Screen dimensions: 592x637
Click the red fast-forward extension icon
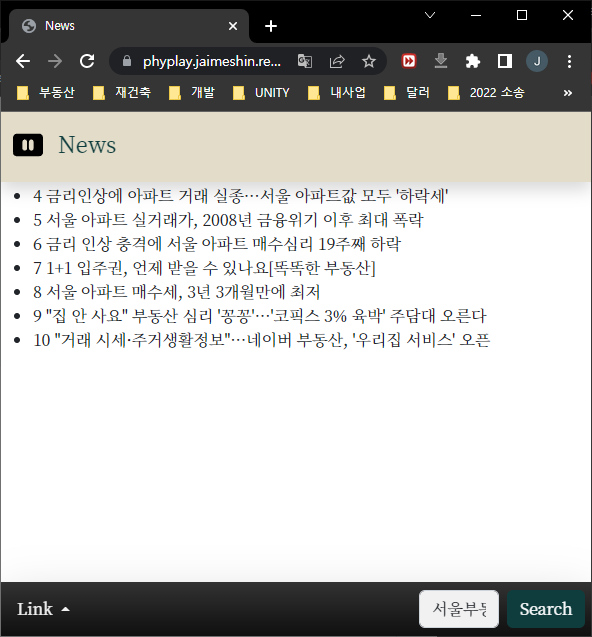[409, 61]
